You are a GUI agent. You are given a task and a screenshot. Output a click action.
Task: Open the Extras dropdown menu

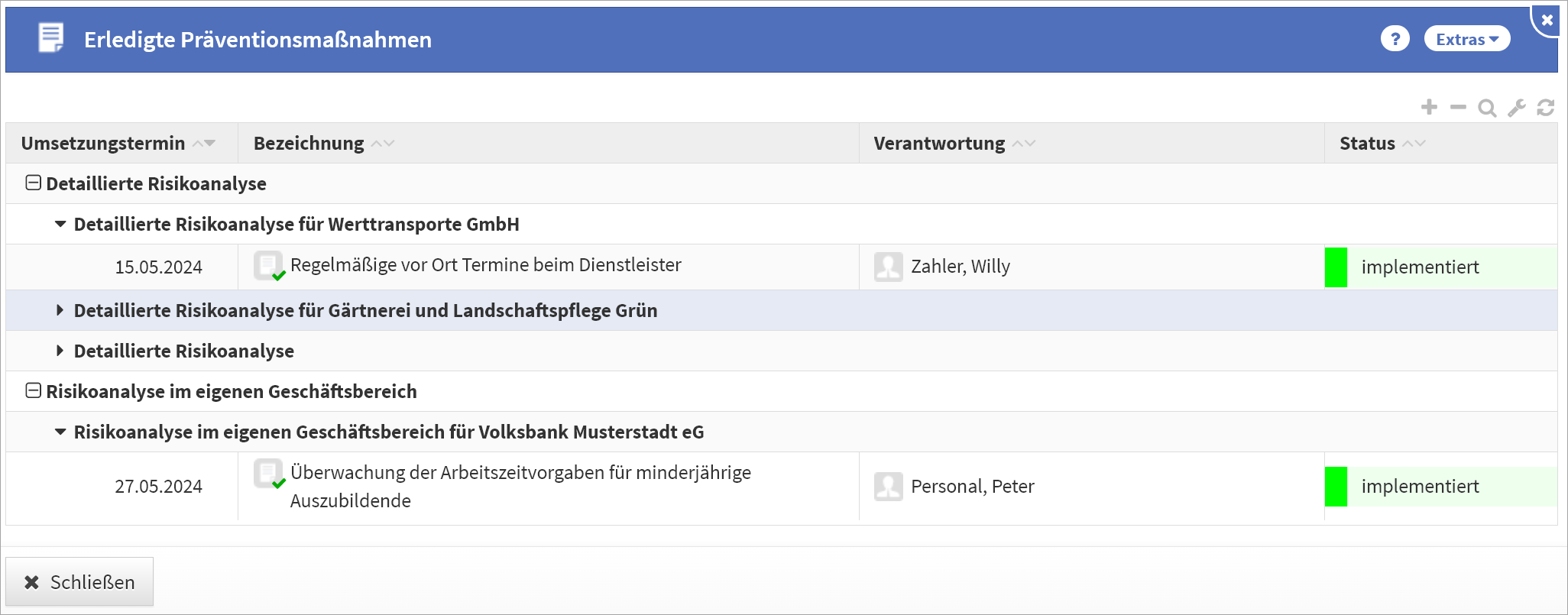click(1466, 39)
